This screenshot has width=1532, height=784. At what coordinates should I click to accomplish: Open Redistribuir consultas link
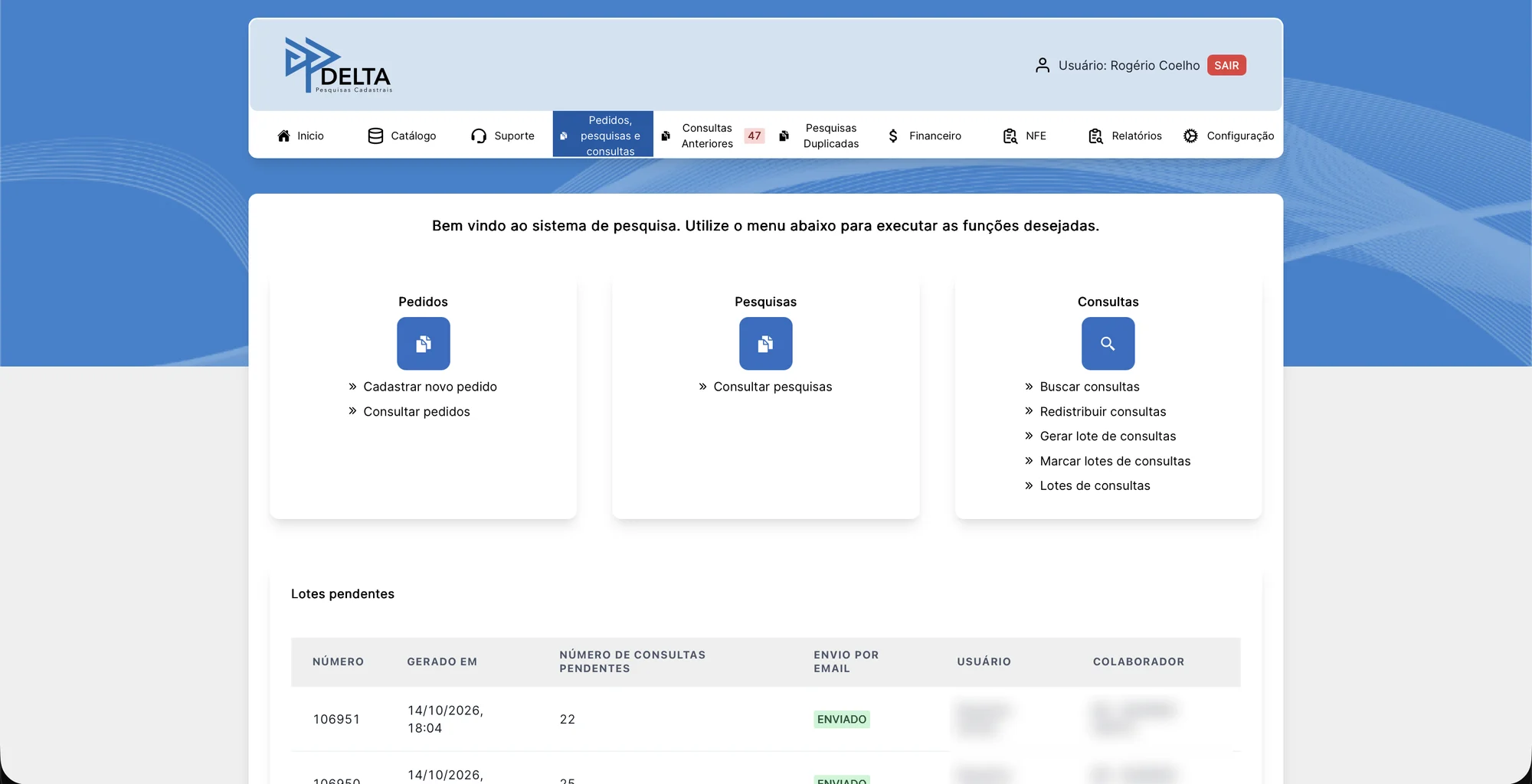[1103, 411]
